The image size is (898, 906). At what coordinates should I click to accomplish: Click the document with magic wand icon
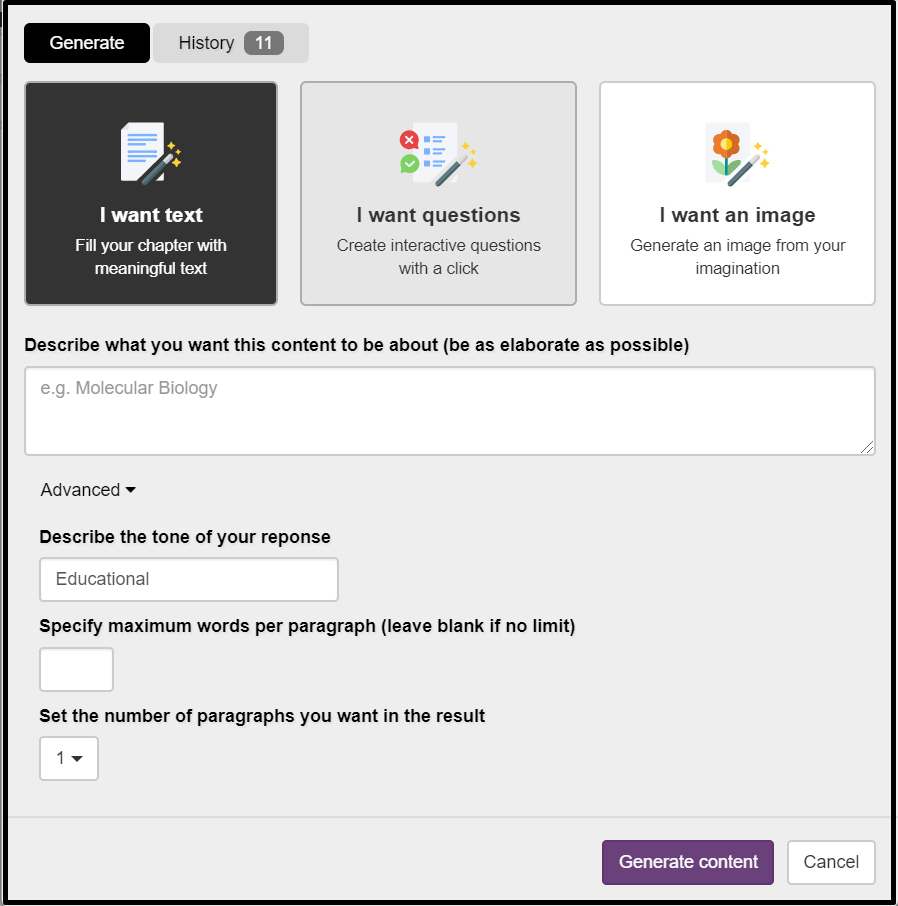150,153
